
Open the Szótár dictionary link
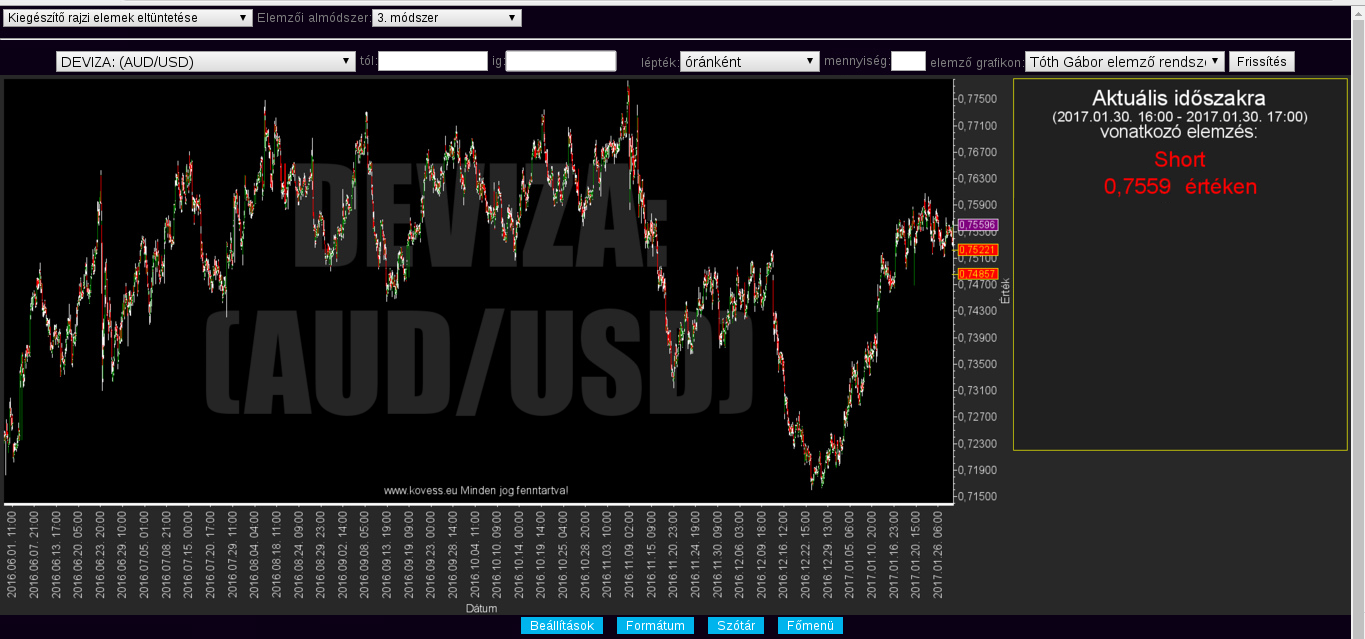coord(736,626)
